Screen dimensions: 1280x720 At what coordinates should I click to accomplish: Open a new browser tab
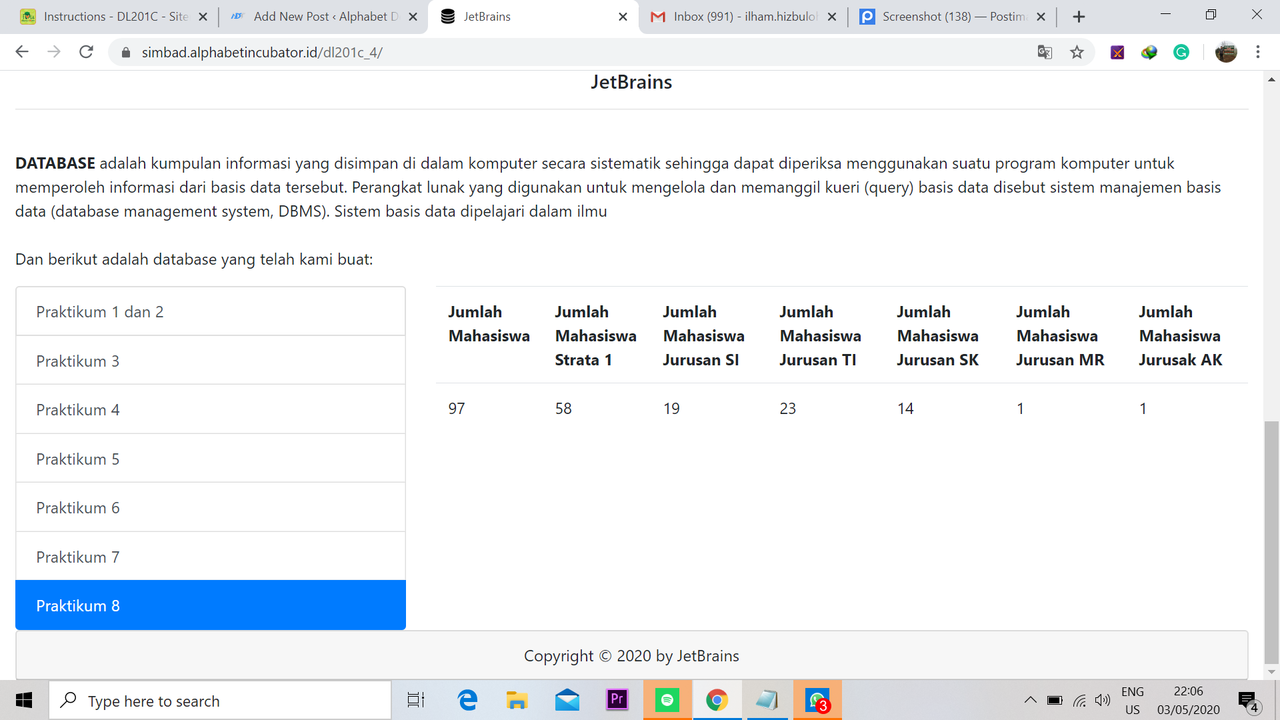pyautogui.click(x=1079, y=17)
